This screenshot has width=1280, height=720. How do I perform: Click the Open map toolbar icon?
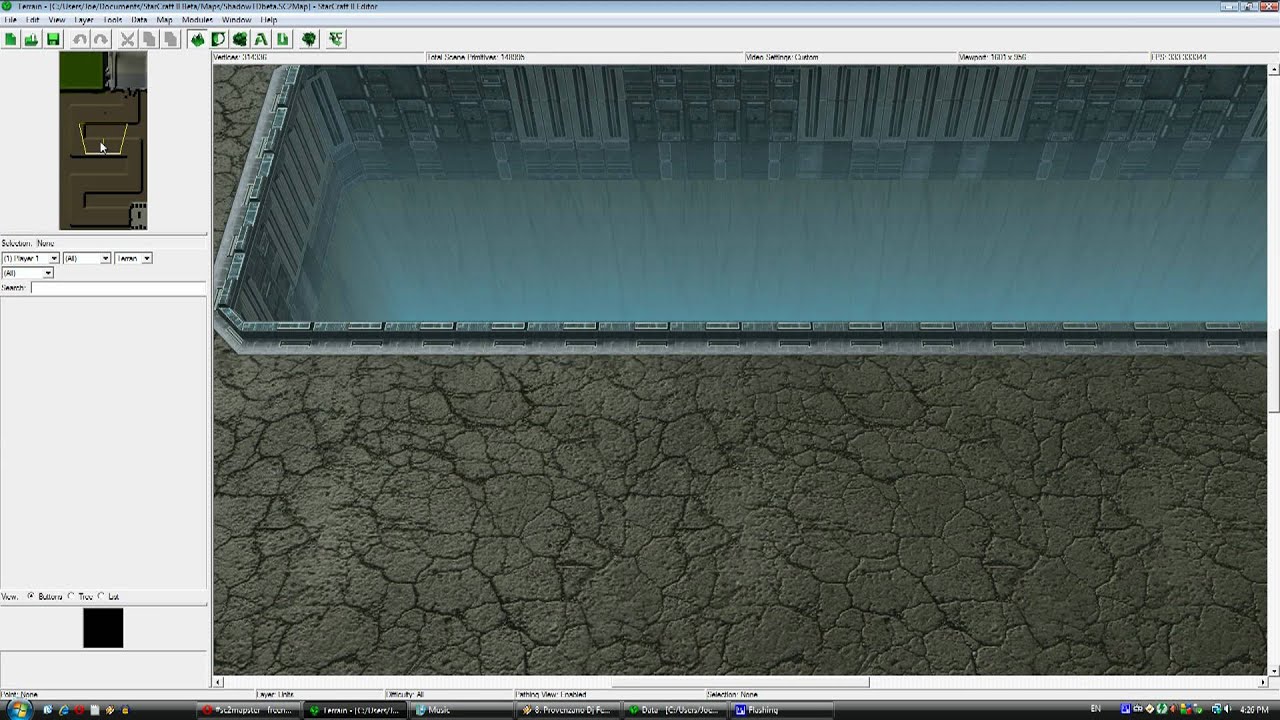pyautogui.click(x=31, y=39)
